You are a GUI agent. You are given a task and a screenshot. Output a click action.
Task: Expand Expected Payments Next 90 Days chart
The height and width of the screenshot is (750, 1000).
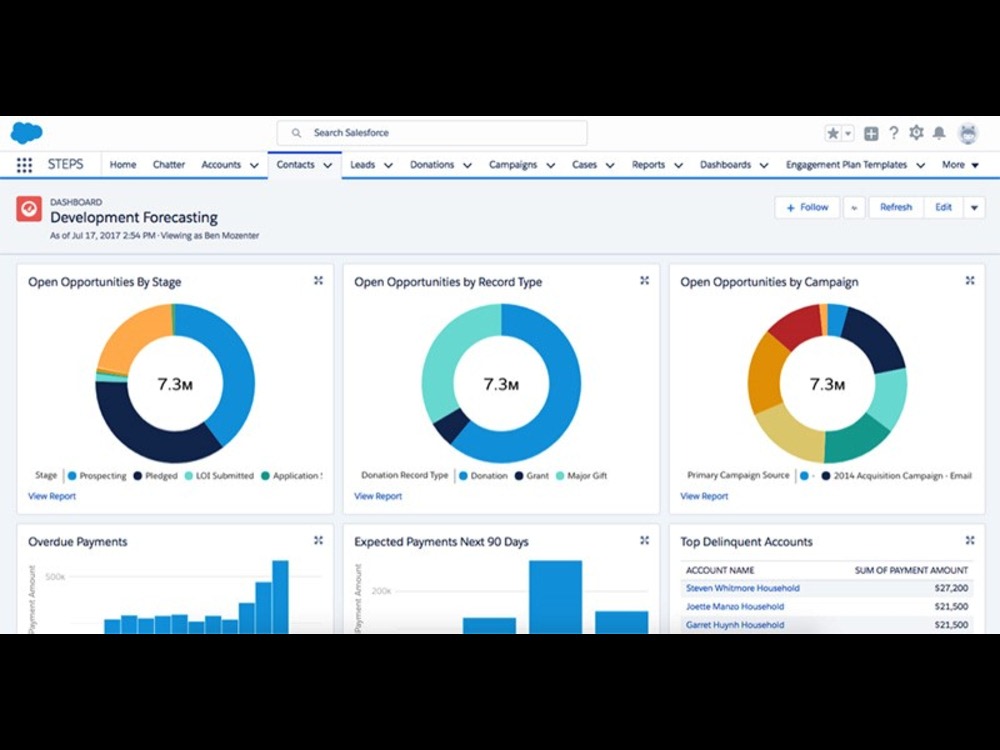(644, 540)
